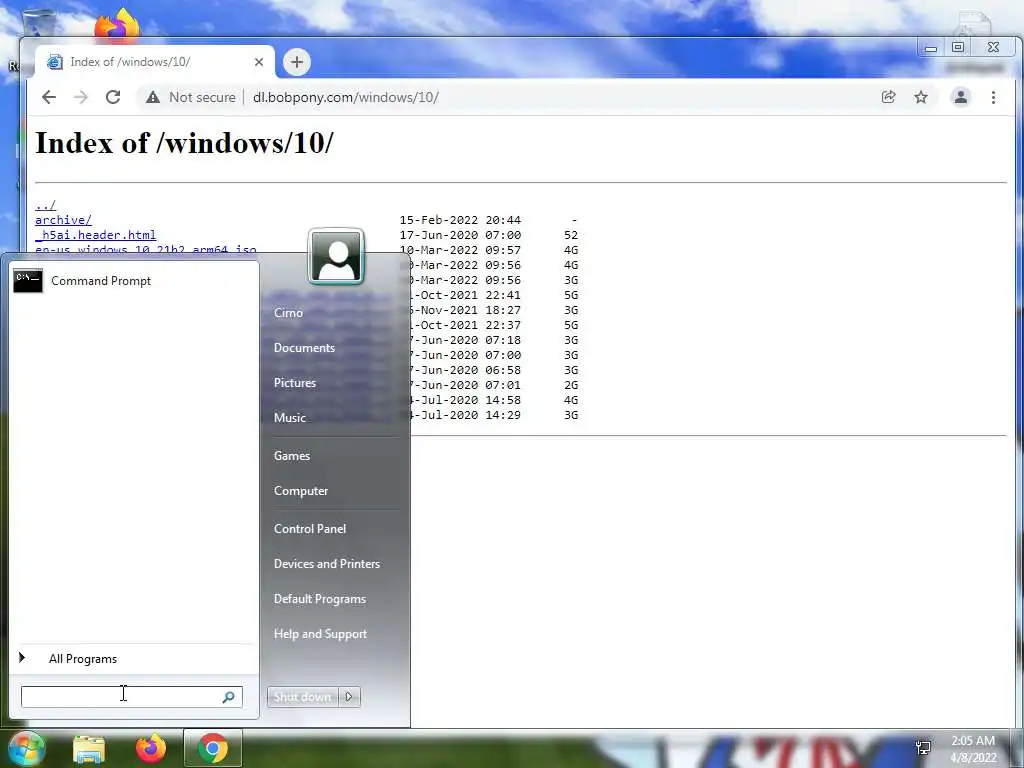Open the archive/ folder link
This screenshot has width=1024, height=768.
coord(63,220)
